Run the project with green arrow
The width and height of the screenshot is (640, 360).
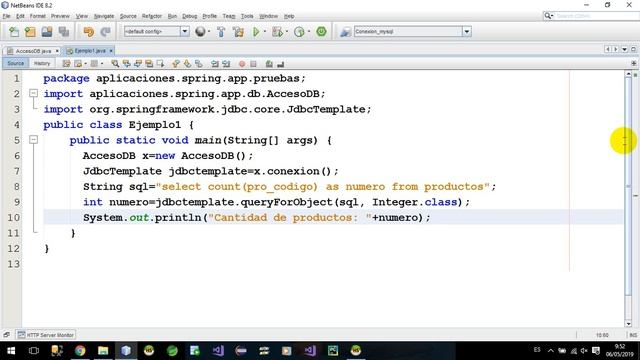tap(256, 31)
